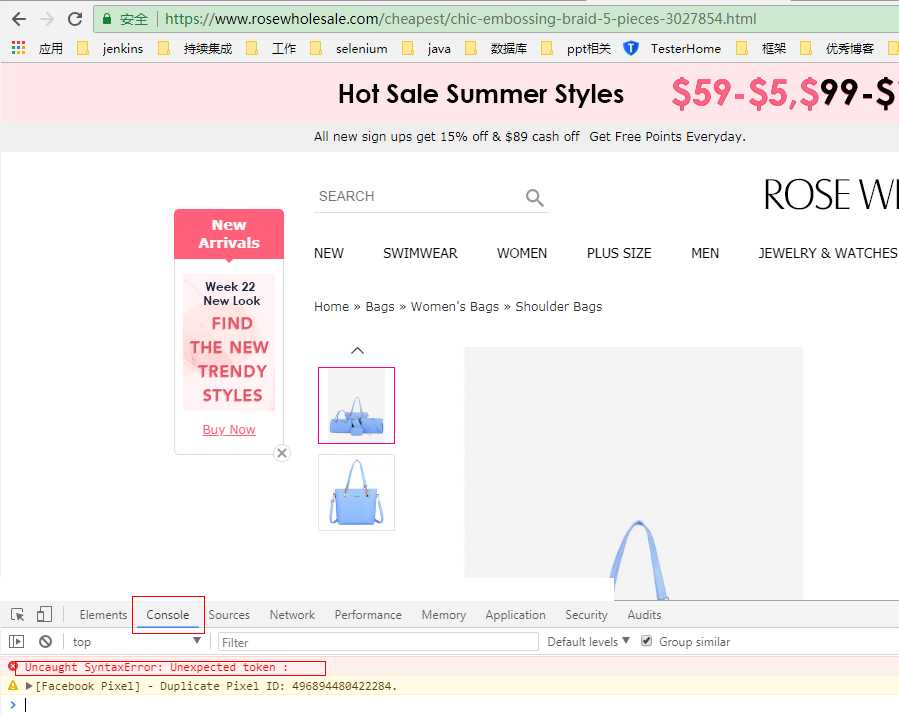Click the Buy Now link
Viewport: 899px width, 716px height.
(x=229, y=429)
